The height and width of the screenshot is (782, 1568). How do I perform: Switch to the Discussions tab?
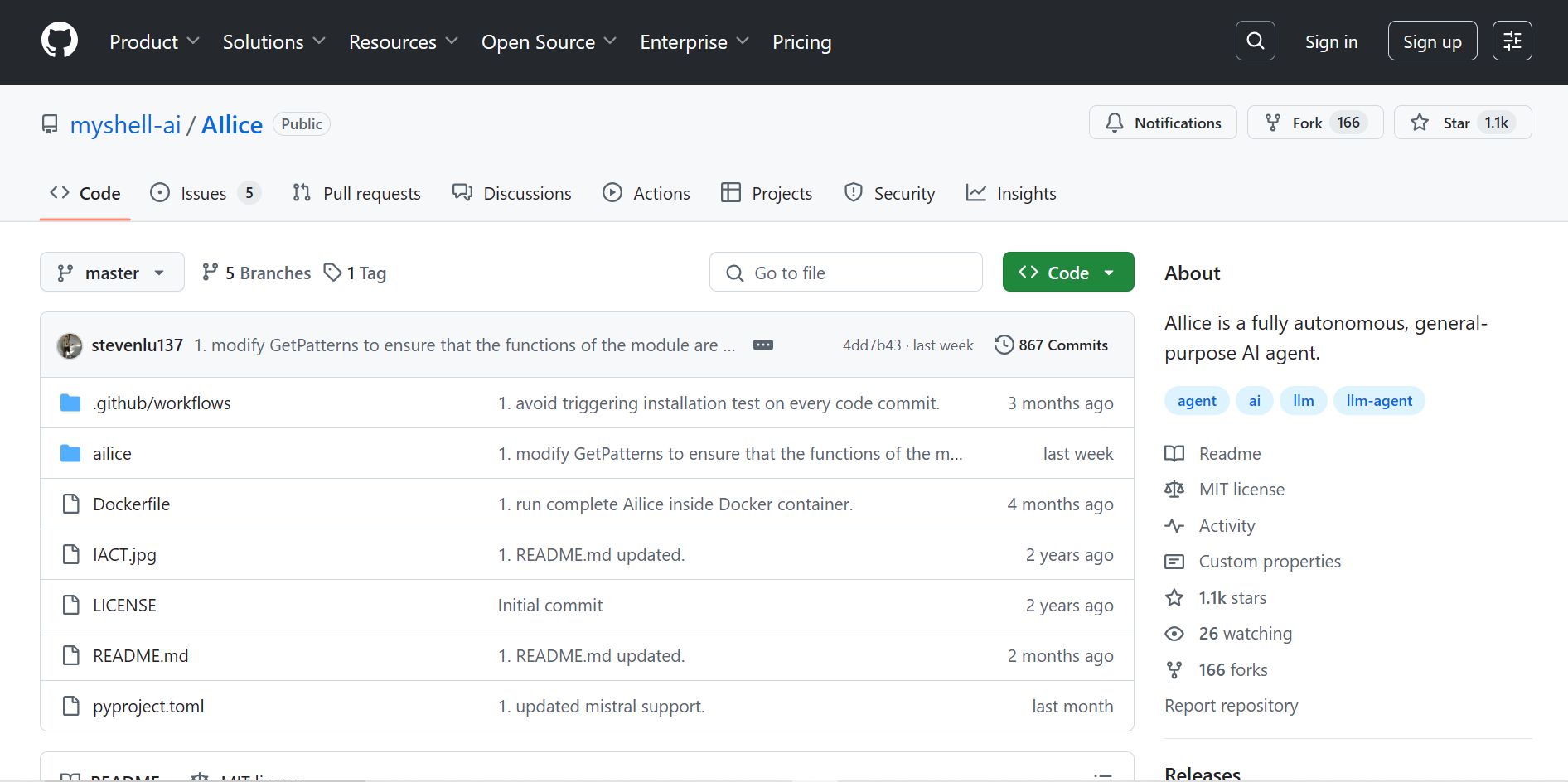click(x=511, y=193)
